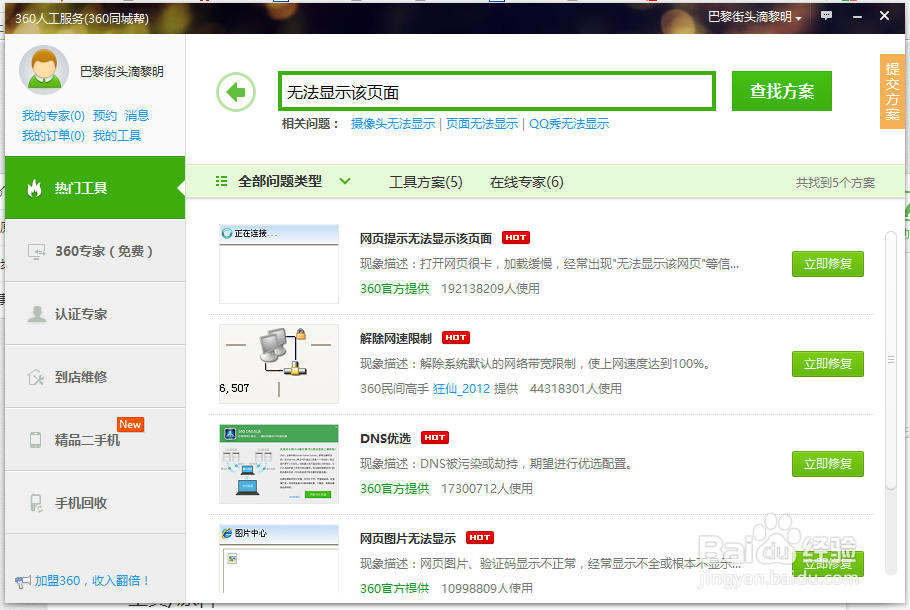Open 到店维修 in the sidebar
The width and height of the screenshot is (910, 610).
click(x=95, y=377)
